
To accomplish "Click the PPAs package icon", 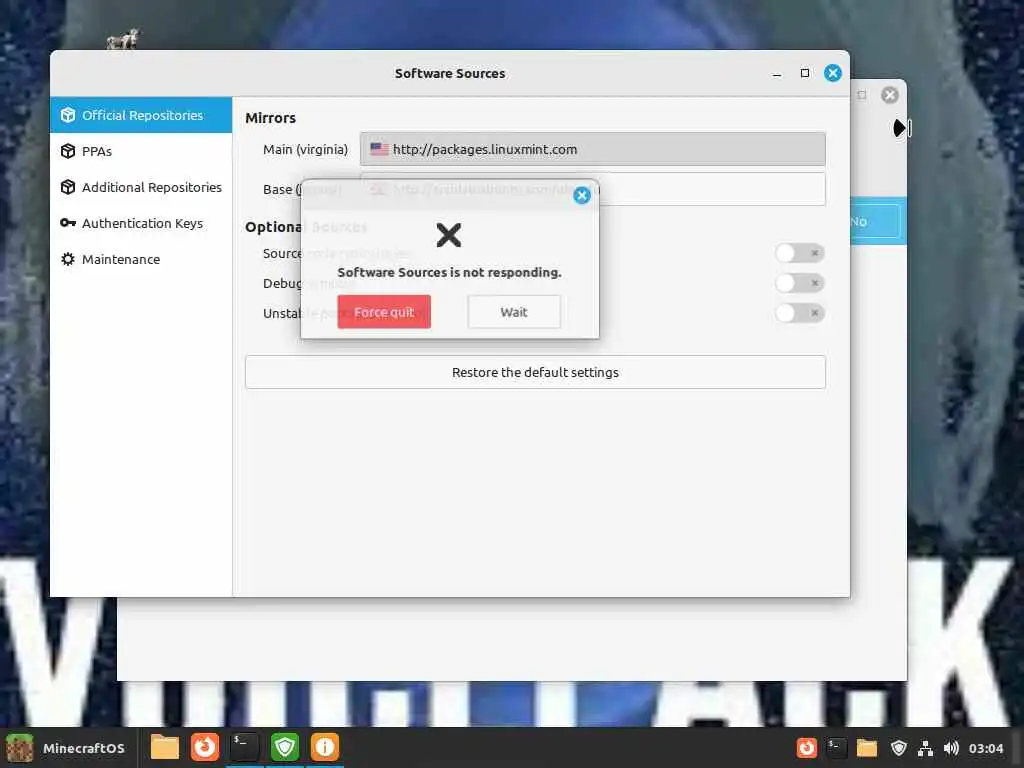I will 68,151.
